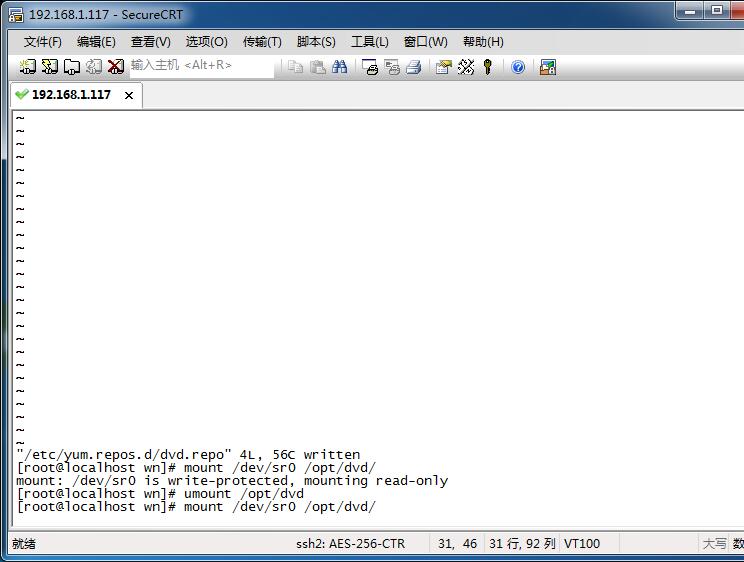Open Global Options tools icon

click(466, 67)
